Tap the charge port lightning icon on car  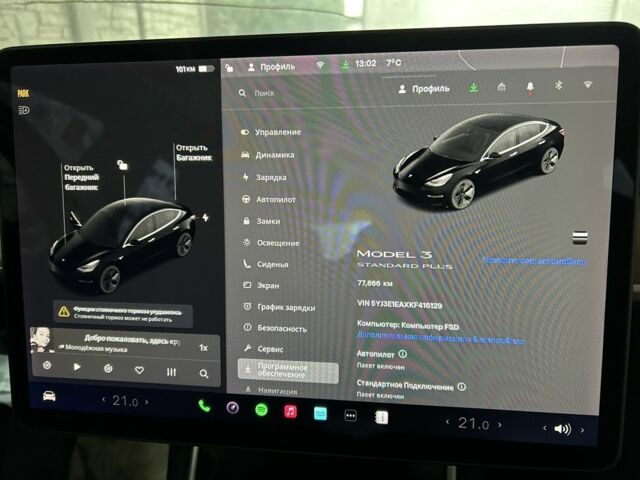tap(206, 217)
